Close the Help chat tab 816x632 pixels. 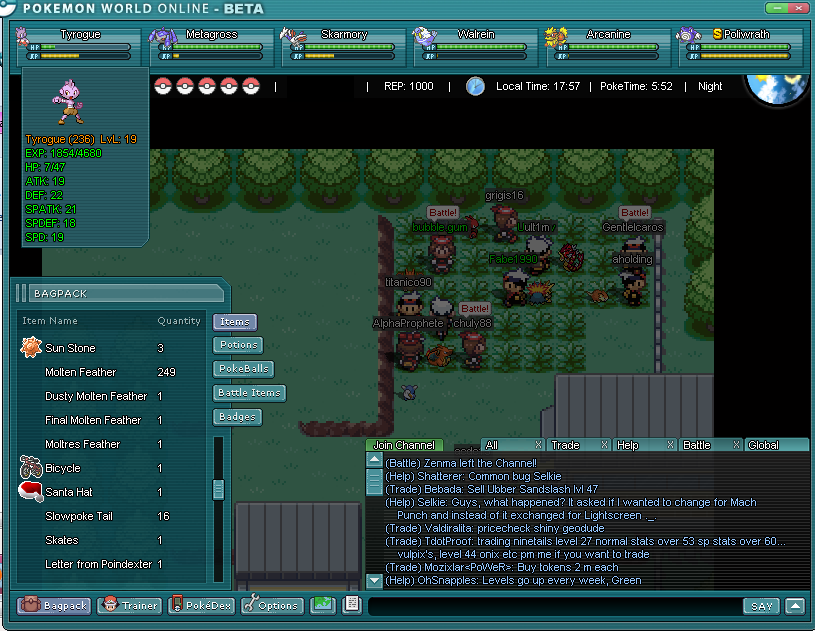670,445
